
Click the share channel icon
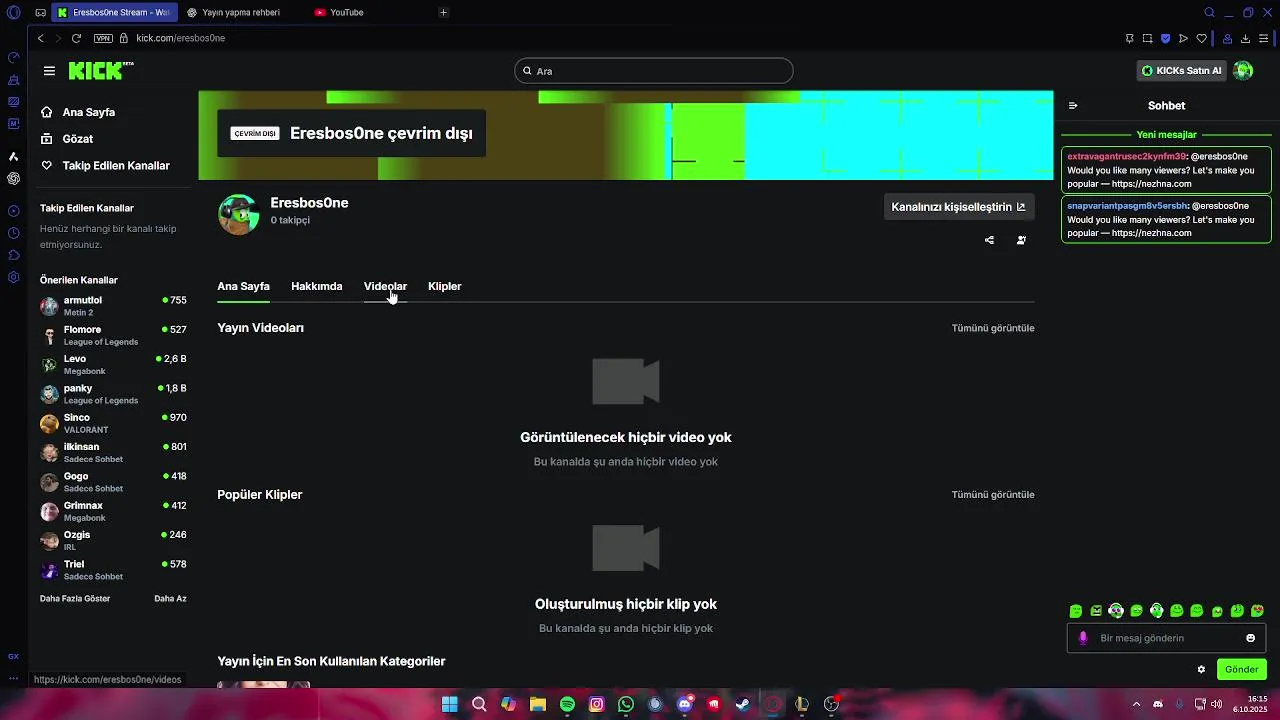[989, 240]
